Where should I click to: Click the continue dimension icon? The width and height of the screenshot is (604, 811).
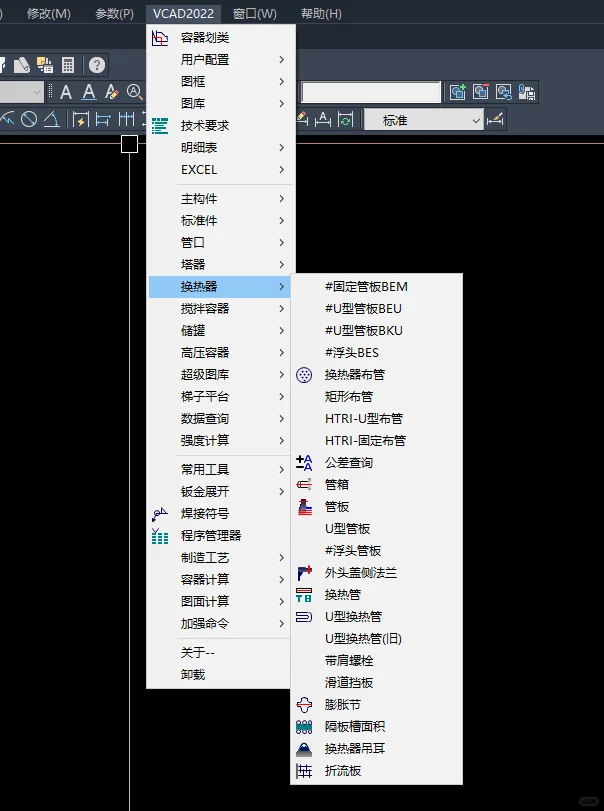point(126,120)
